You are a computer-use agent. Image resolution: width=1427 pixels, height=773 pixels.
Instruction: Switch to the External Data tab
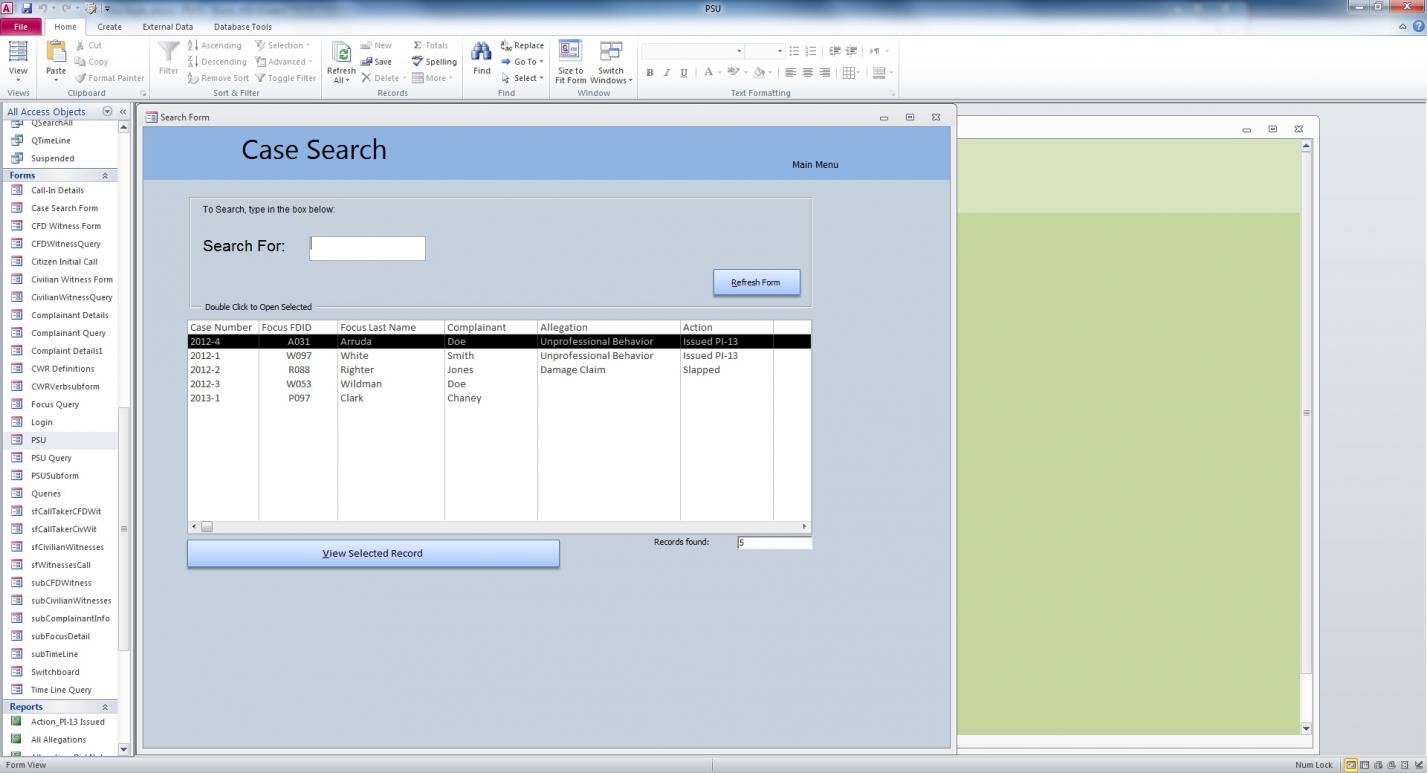pyautogui.click(x=168, y=27)
